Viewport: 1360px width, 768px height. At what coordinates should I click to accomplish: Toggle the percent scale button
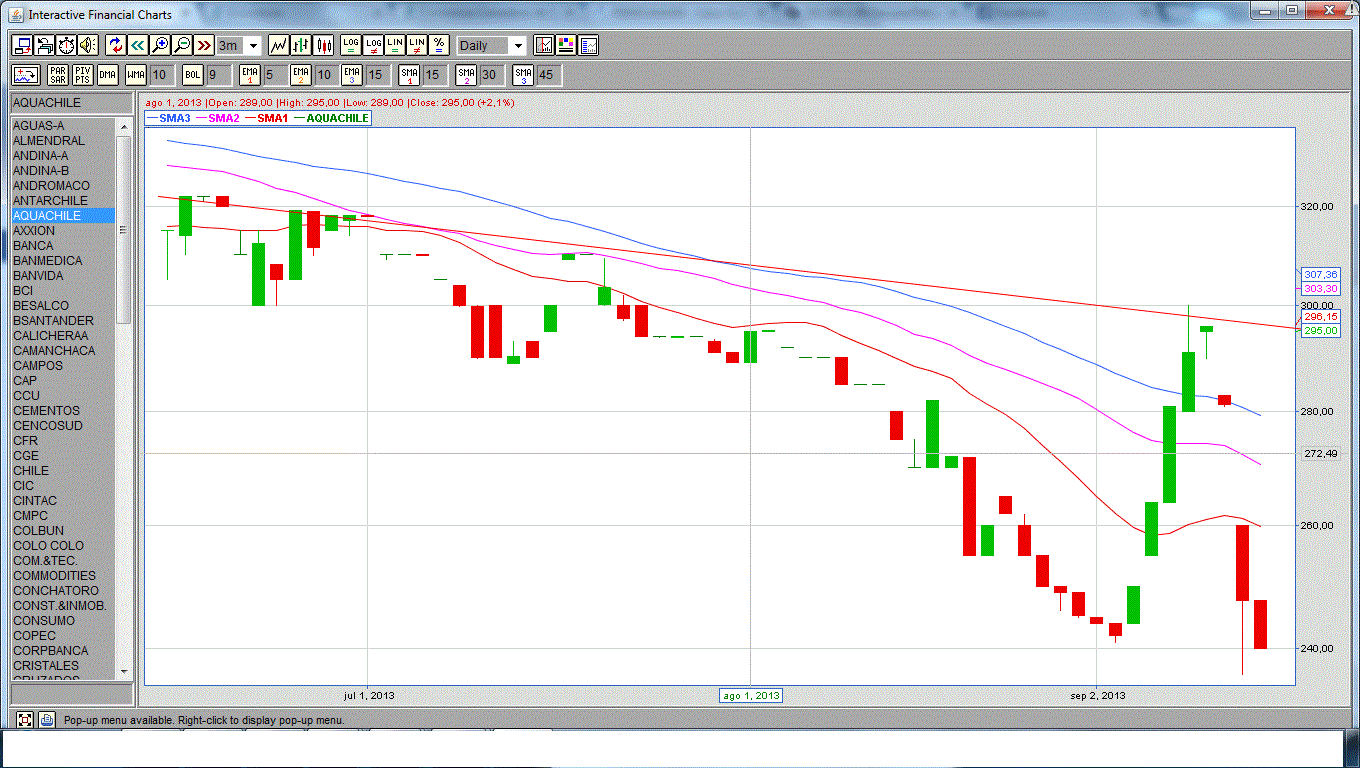click(439, 45)
